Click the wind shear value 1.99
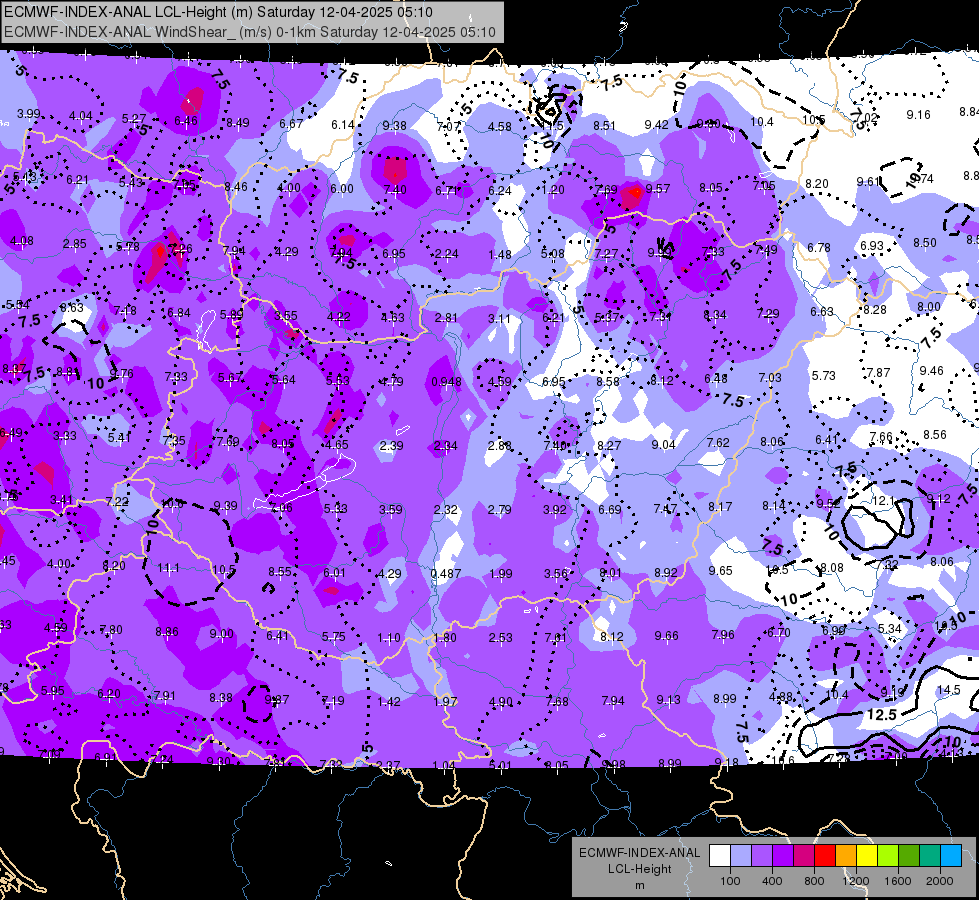This screenshot has height=900, width=979. tap(501, 574)
